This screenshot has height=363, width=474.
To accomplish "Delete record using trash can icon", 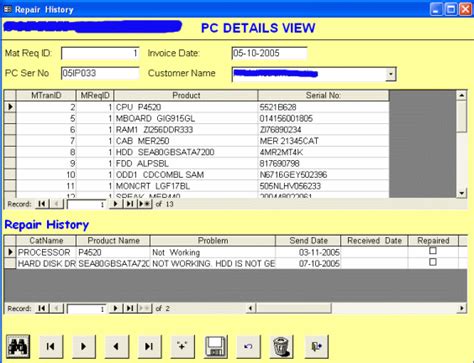I will coord(281,347).
